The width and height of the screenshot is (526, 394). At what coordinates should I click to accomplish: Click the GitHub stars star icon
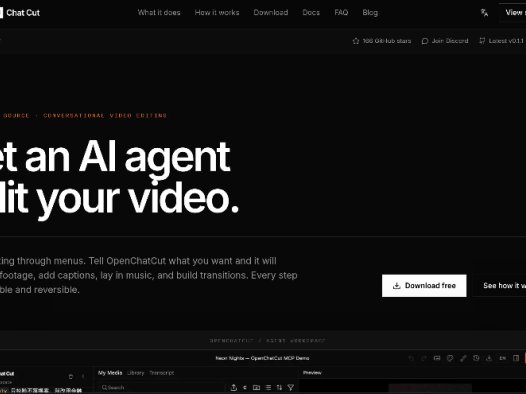click(x=356, y=41)
